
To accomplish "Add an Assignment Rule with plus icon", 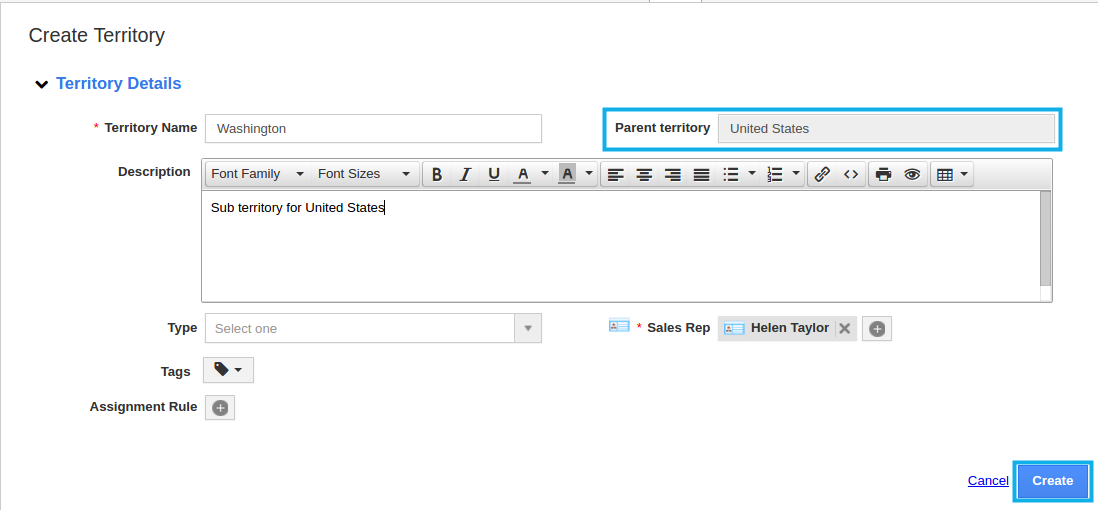I will click(x=220, y=408).
